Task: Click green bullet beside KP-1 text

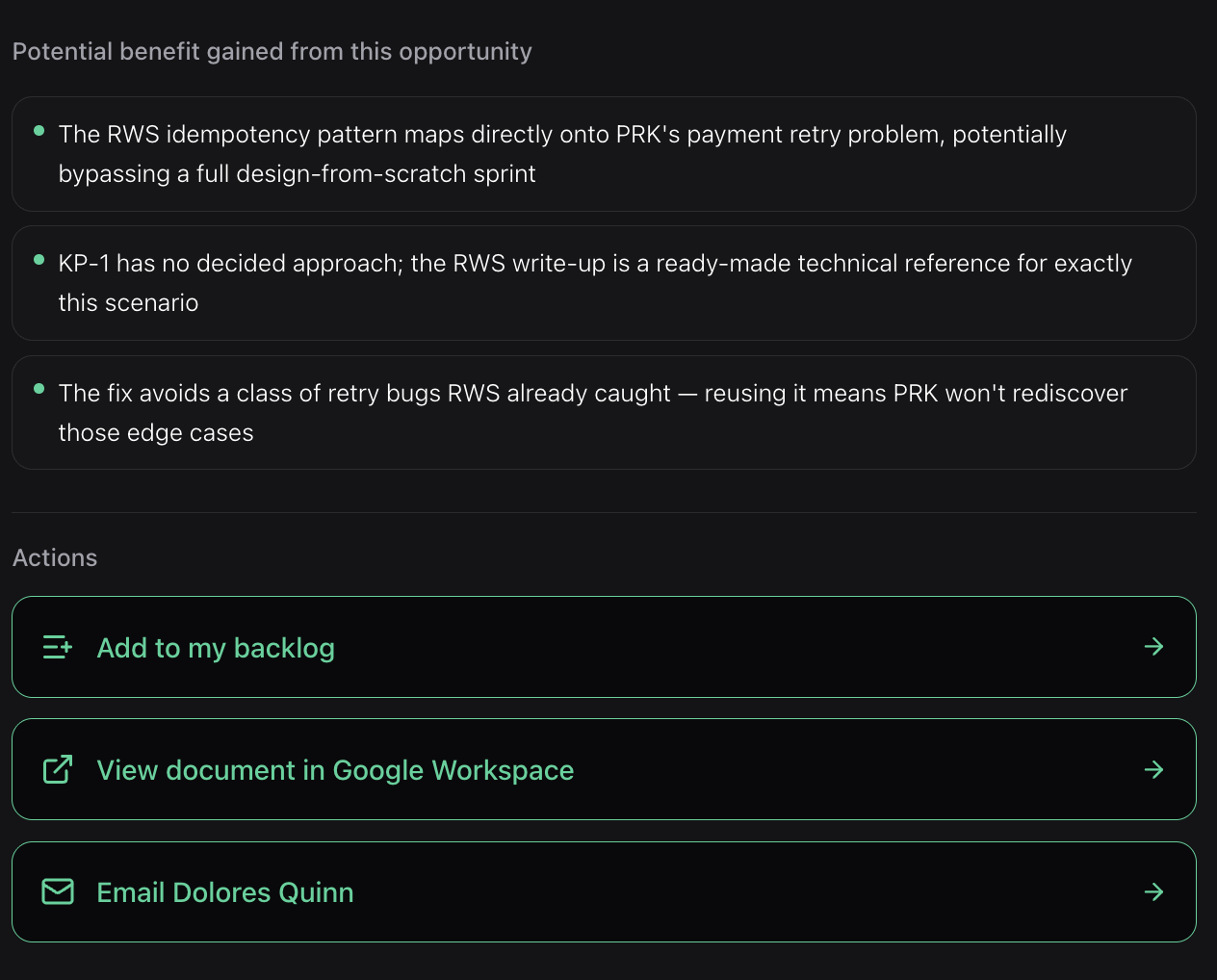Action: [39, 259]
